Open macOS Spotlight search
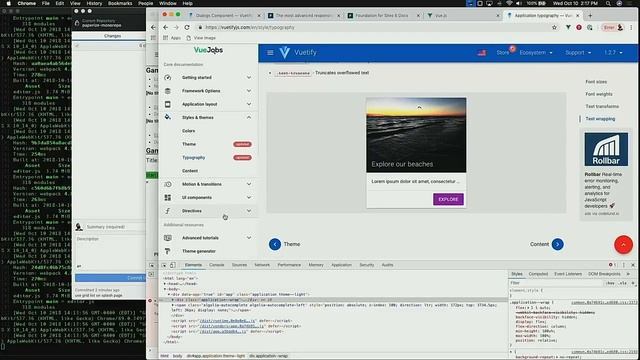The width and height of the screenshot is (640, 360). coord(608,3)
